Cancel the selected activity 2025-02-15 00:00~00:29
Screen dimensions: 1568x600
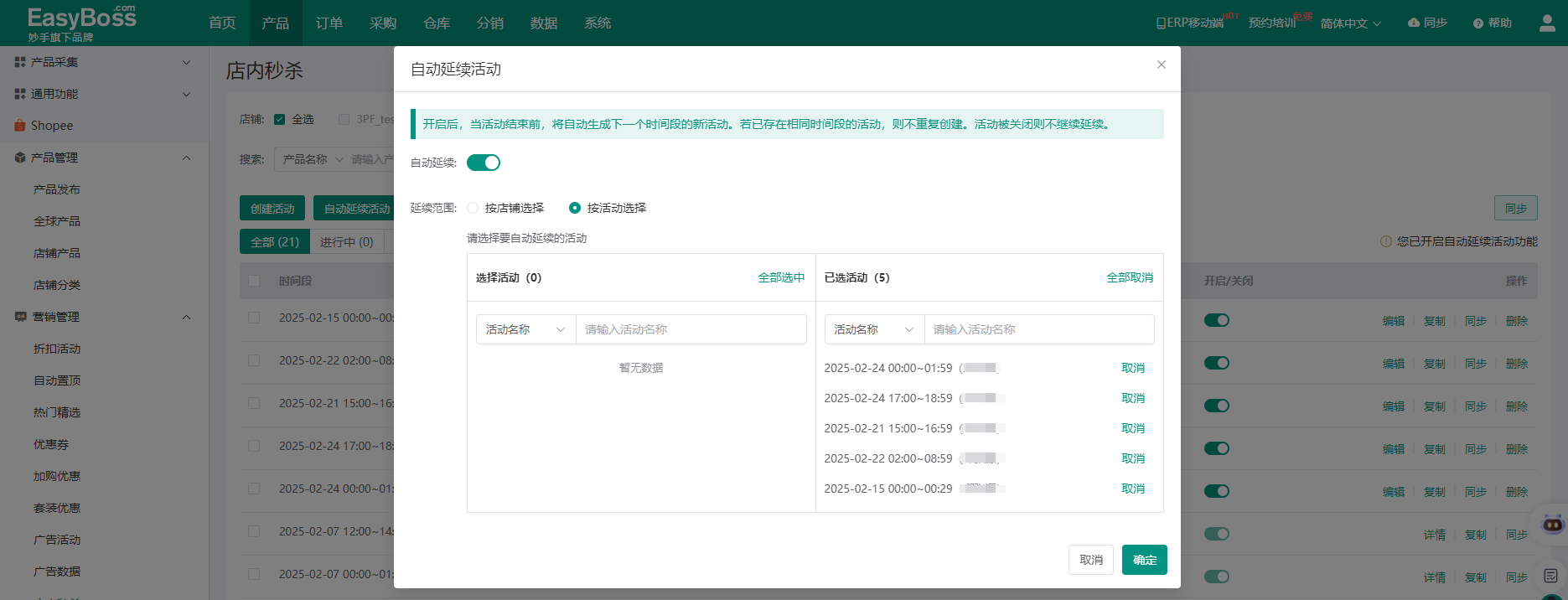pos(1133,489)
